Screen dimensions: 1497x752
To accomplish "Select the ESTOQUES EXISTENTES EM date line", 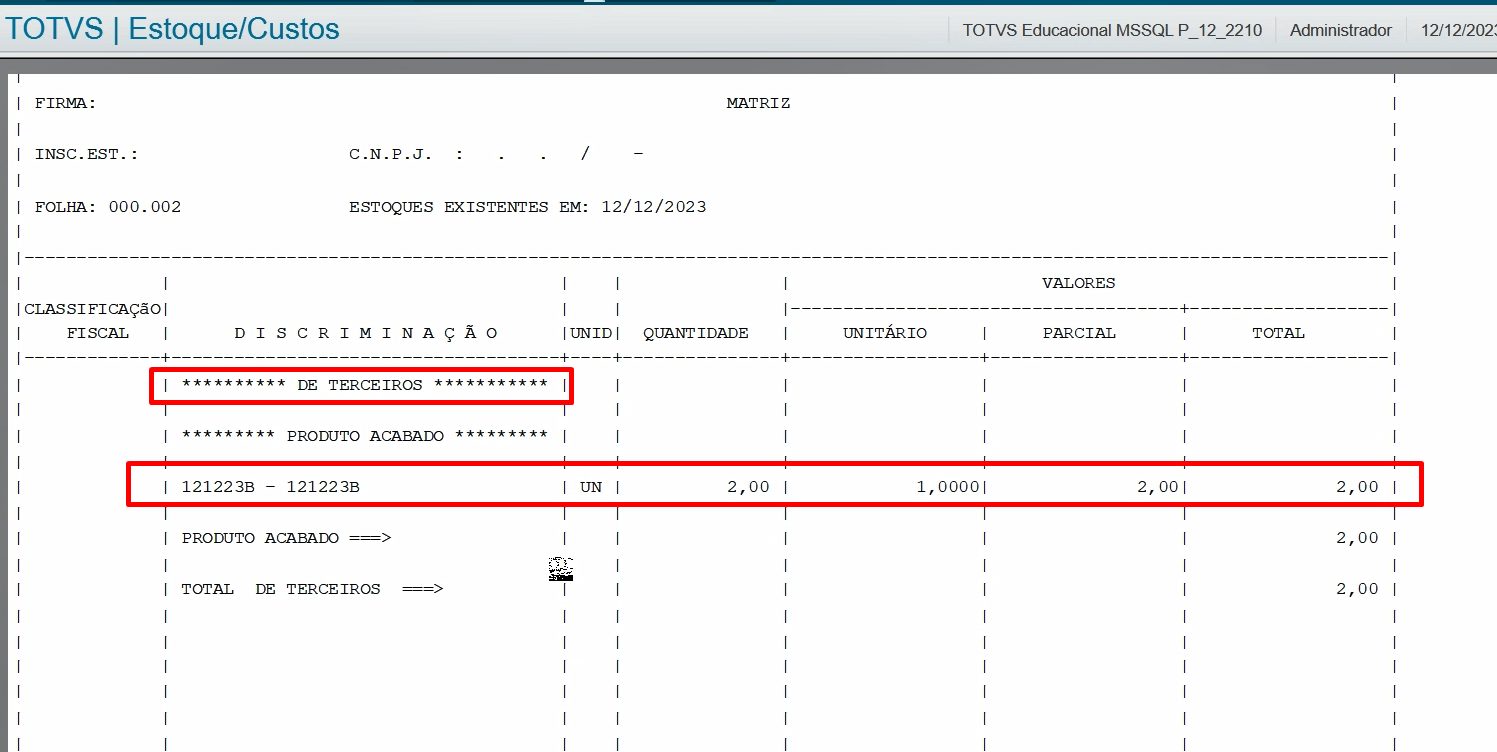I will (x=528, y=206).
